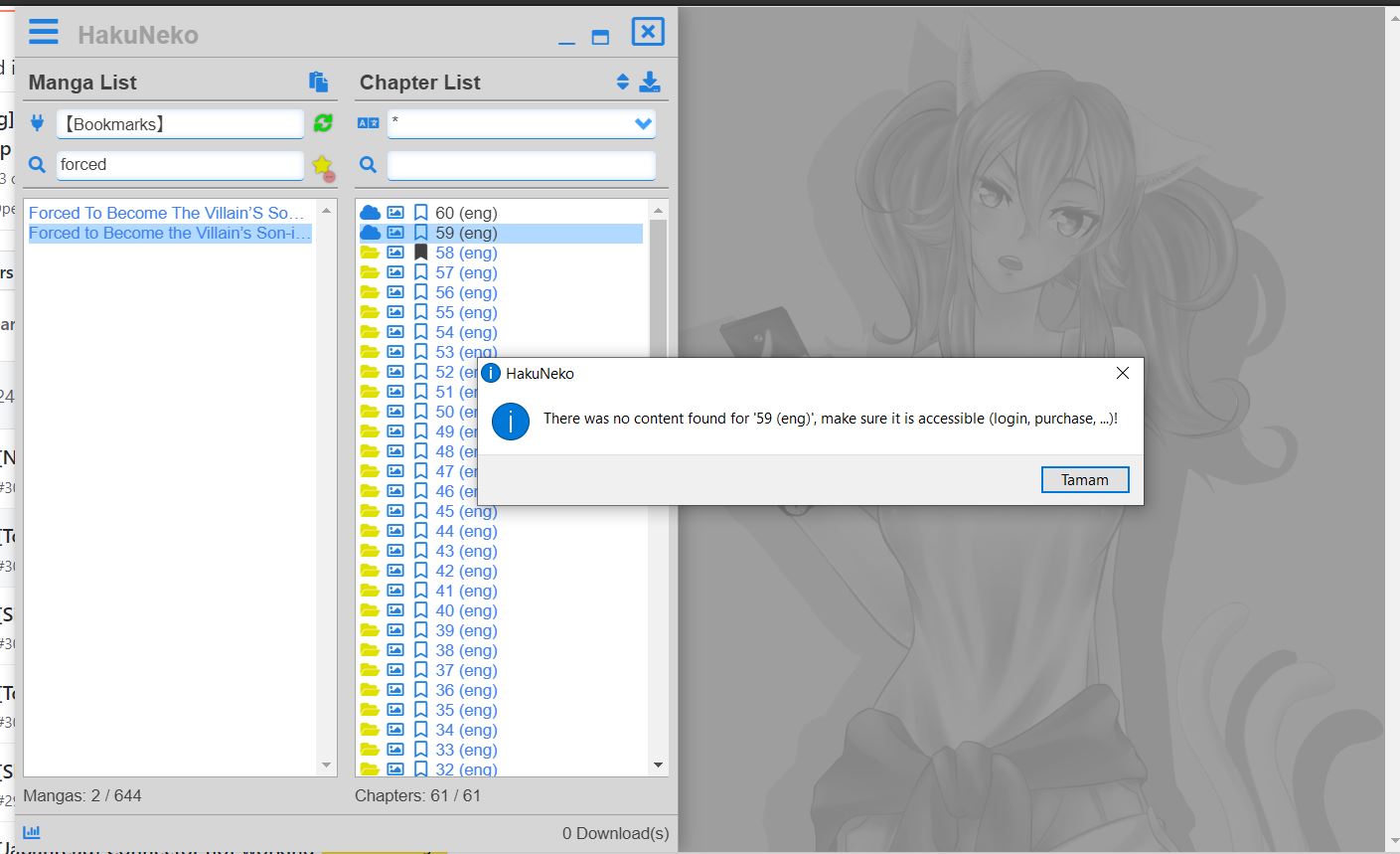Select chapter '58 (eng)'
The height and width of the screenshot is (854, 1400).
(x=466, y=253)
